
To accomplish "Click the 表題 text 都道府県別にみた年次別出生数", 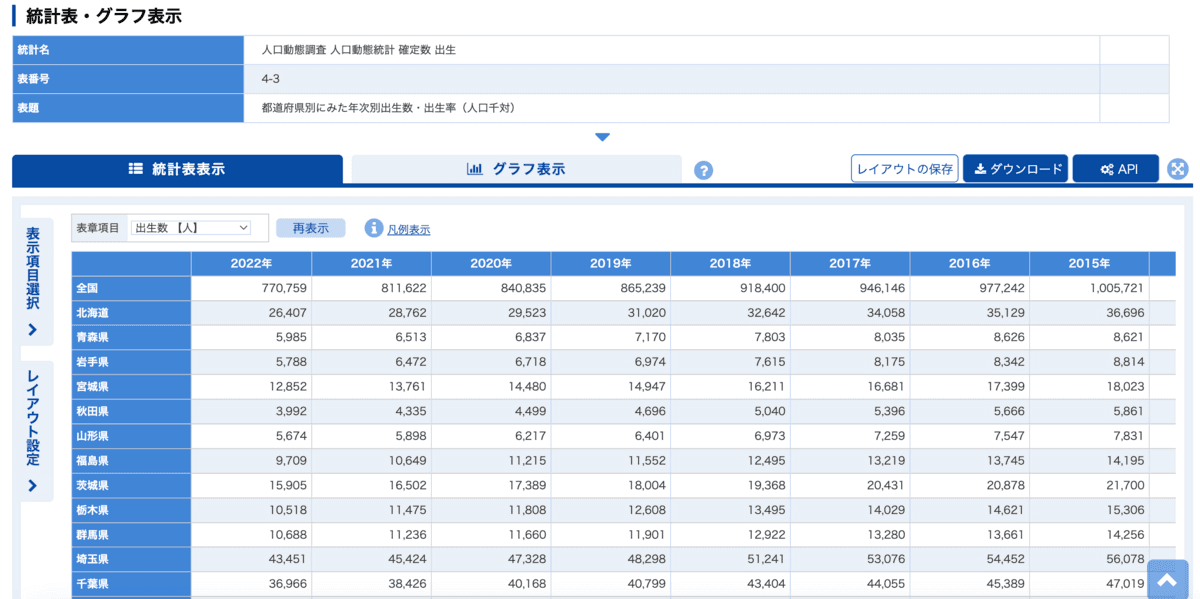I will (338, 108).
